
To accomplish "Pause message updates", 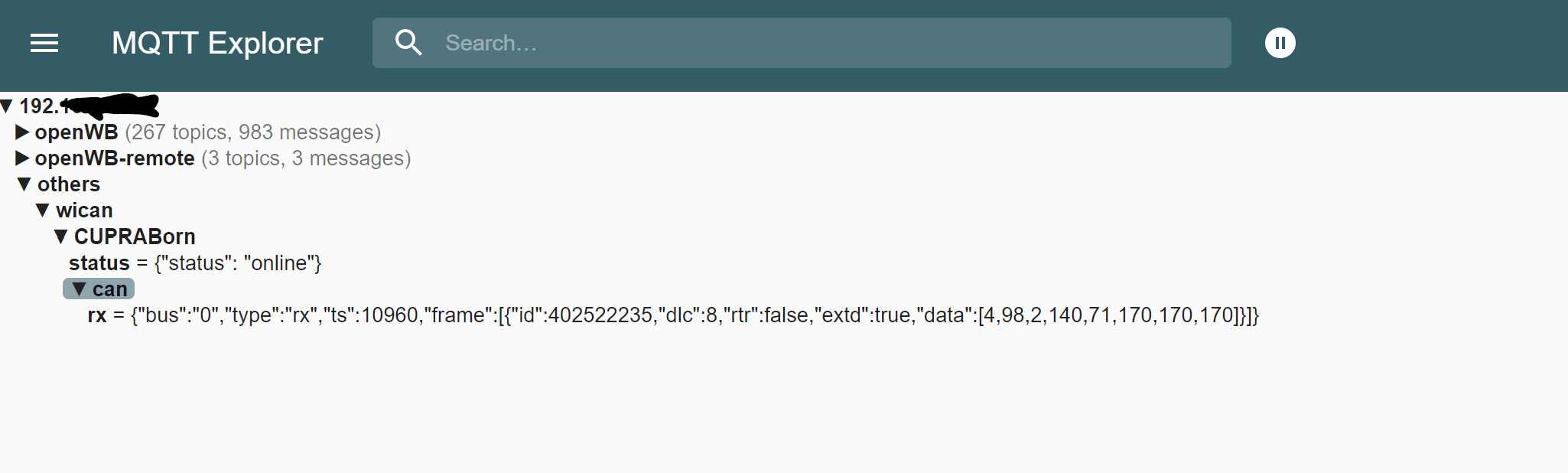I will tap(1280, 43).
